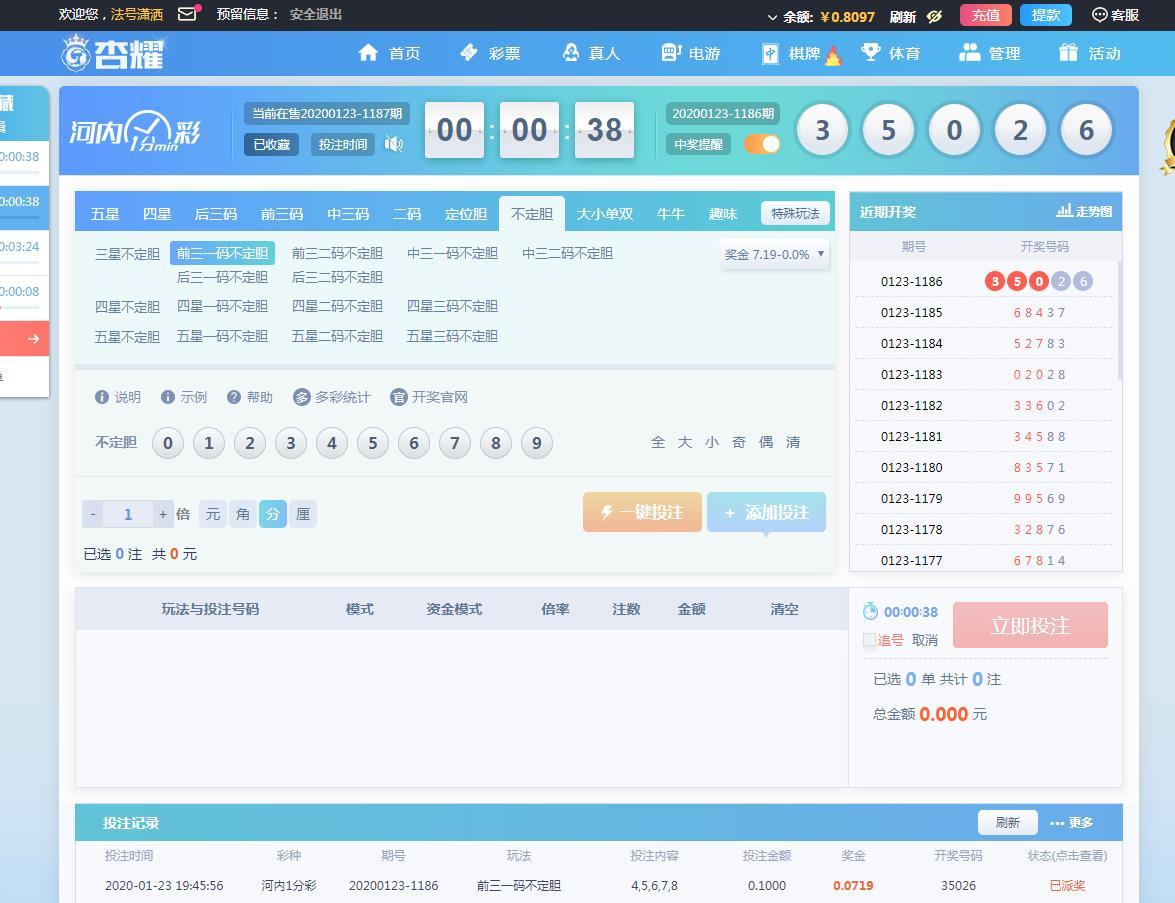Click the card games icon

[770, 53]
